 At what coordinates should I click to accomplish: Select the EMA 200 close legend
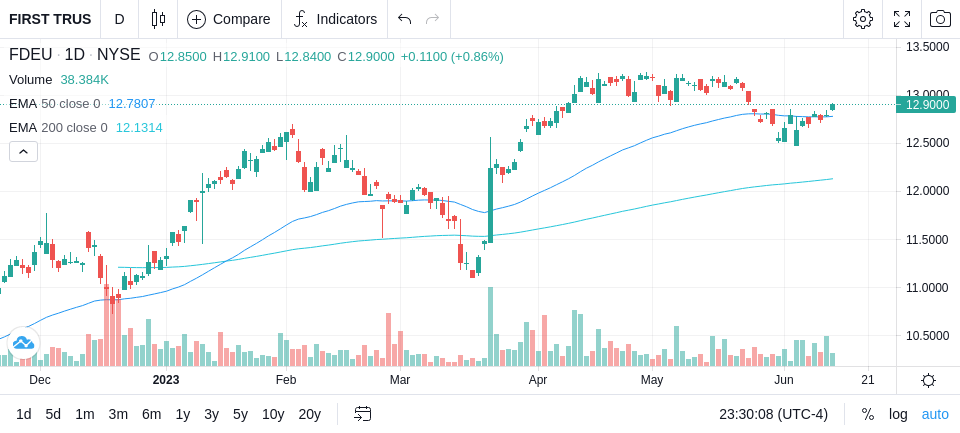[x=58, y=128]
